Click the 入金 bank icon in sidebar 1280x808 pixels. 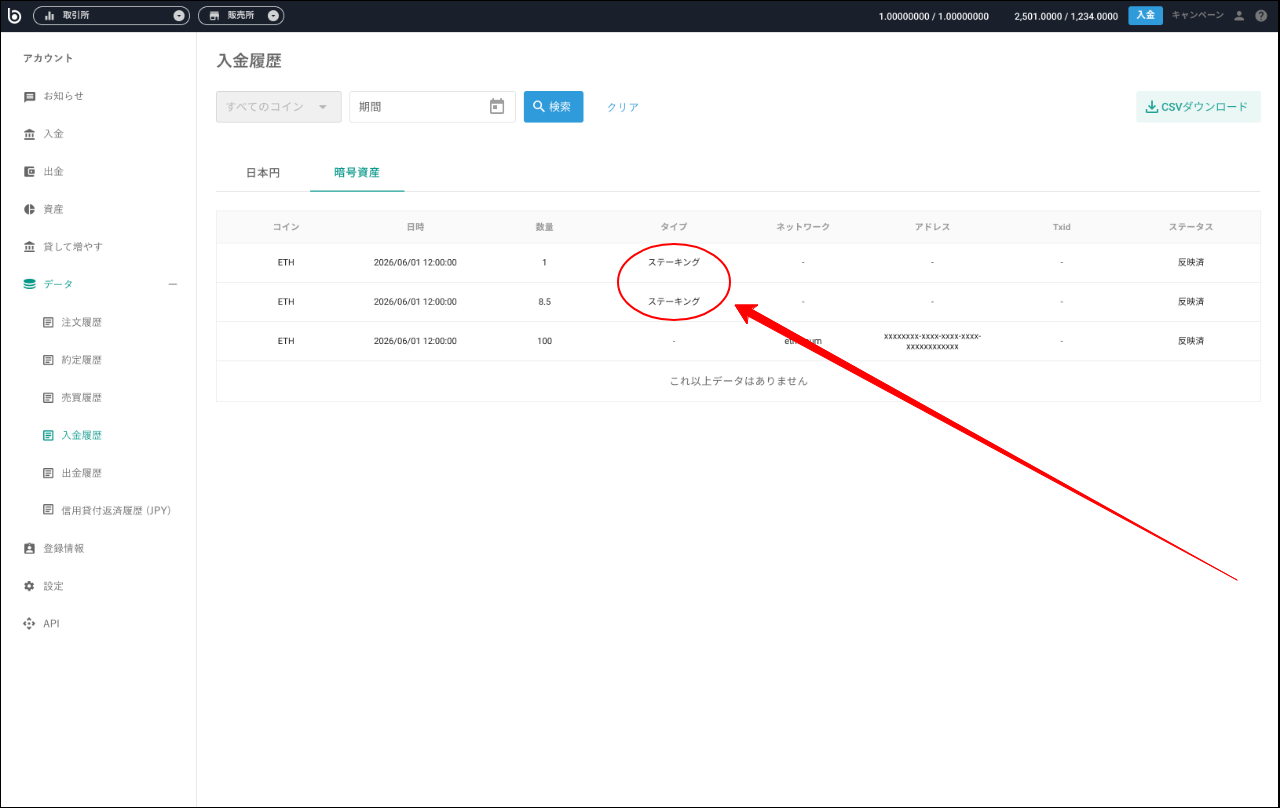click(29, 134)
